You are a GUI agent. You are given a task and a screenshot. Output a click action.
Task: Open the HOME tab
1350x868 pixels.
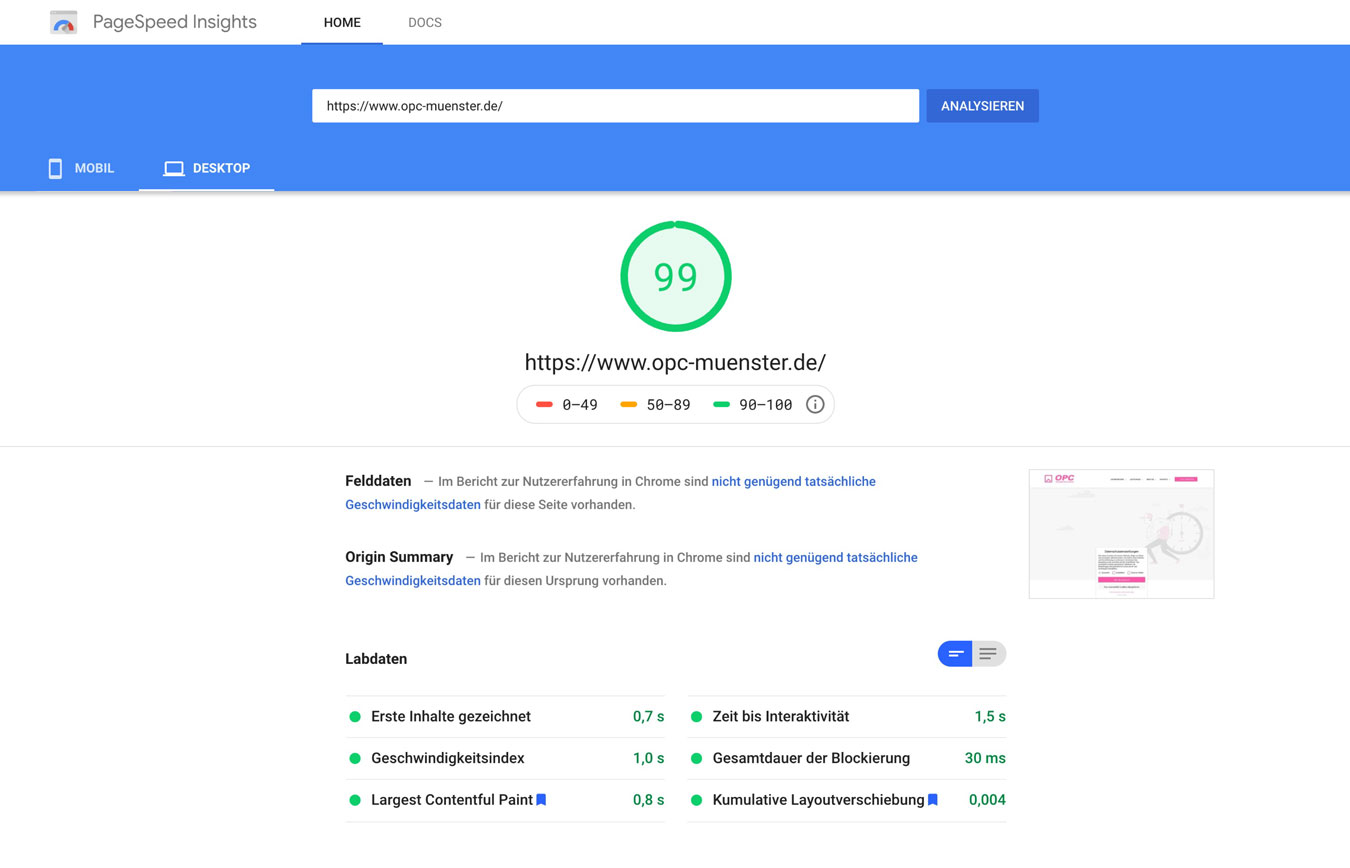click(342, 22)
